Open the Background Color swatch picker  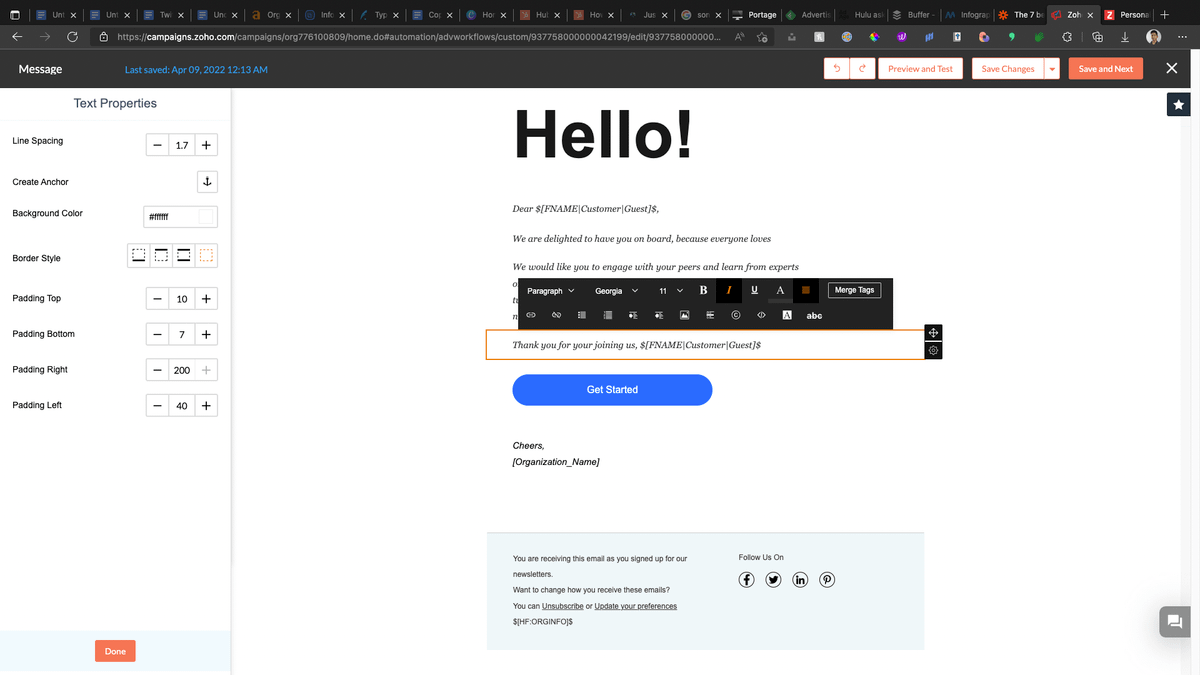(206, 217)
